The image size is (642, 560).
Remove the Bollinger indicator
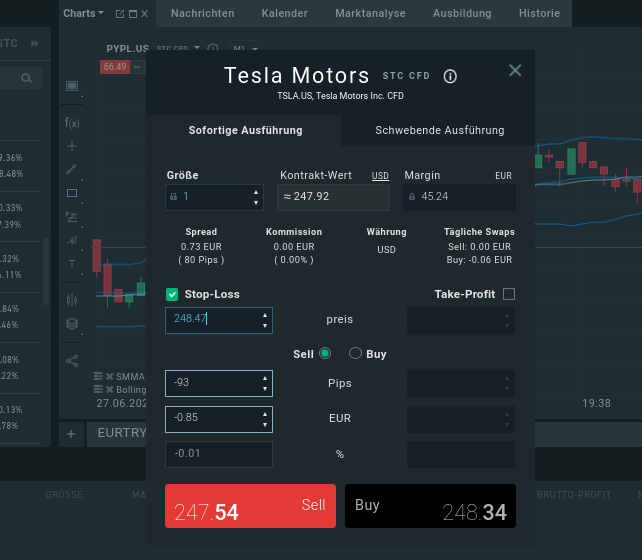pos(109,389)
